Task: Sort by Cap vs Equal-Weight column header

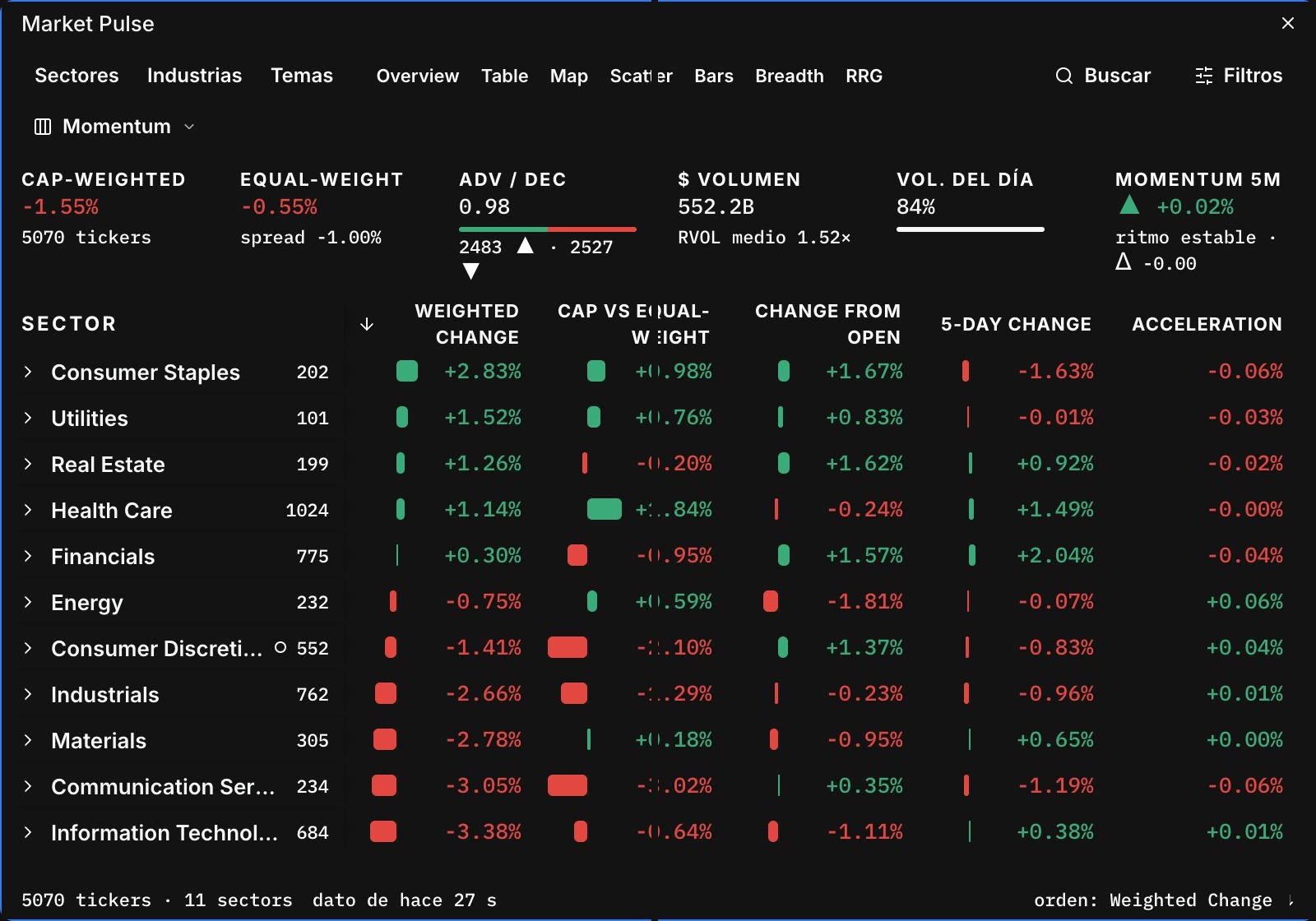Action: point(633,324)
